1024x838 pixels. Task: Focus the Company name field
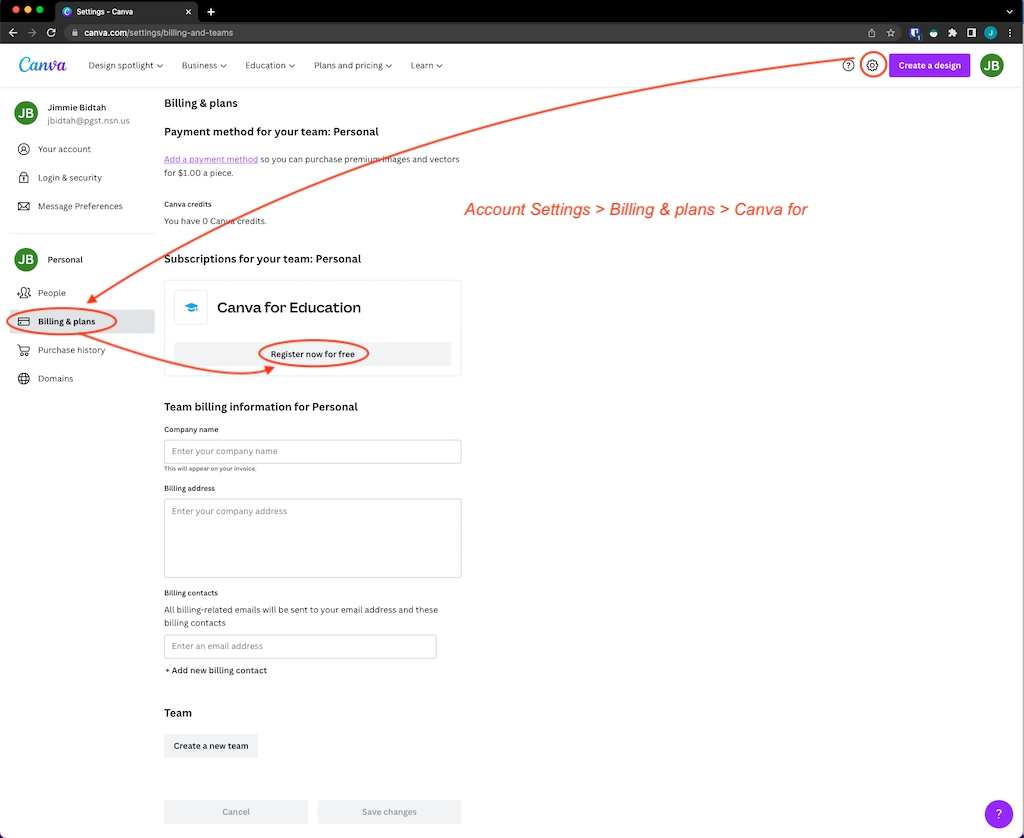[x=313, y=451]
